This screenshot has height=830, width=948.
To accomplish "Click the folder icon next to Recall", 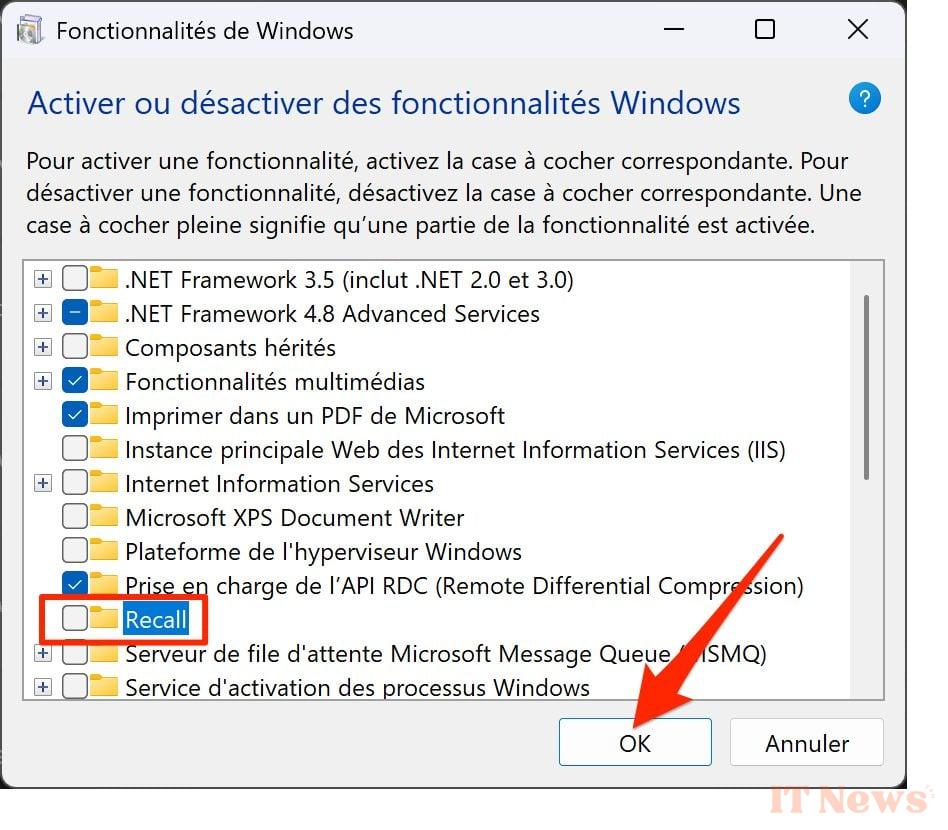I will (x=104, y=618).
